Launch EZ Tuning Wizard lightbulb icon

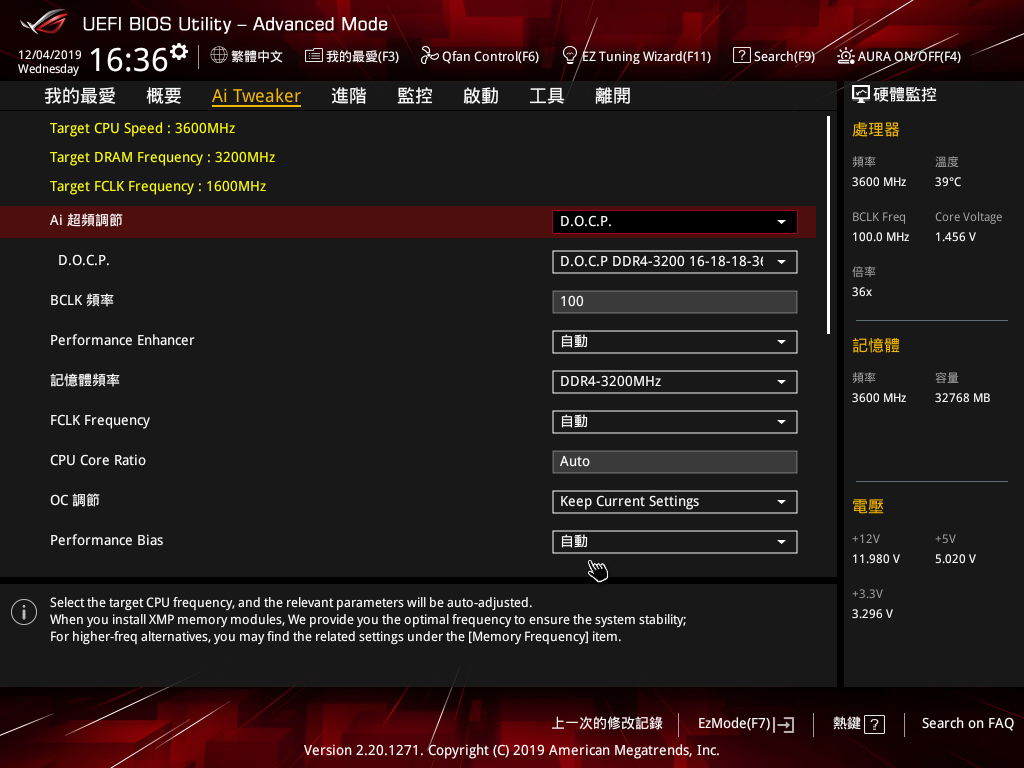pyautogui.click(x=569, y=56)
